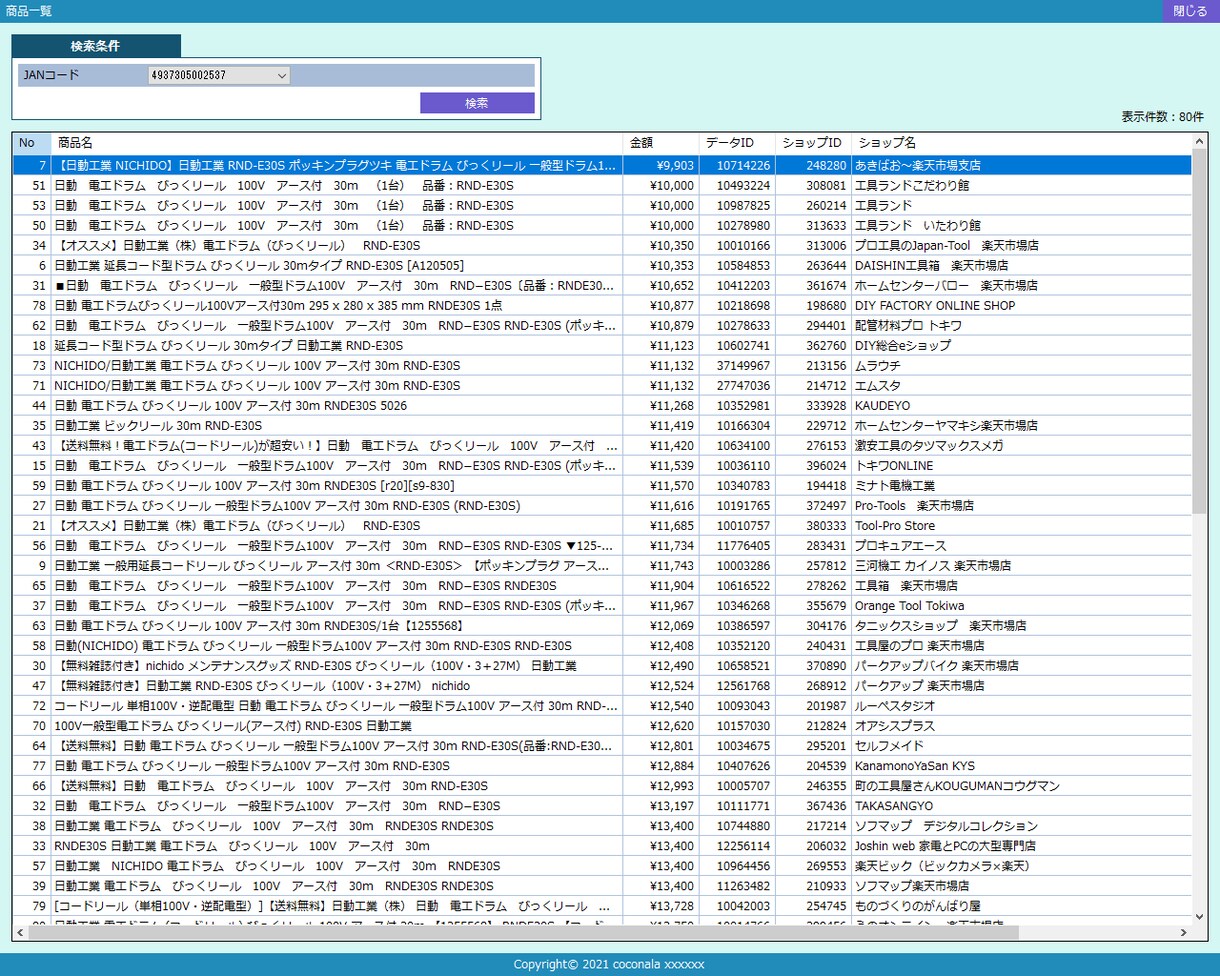Click shop name セルフメイド
This screenshot has width=1220, height=976.
889,745
